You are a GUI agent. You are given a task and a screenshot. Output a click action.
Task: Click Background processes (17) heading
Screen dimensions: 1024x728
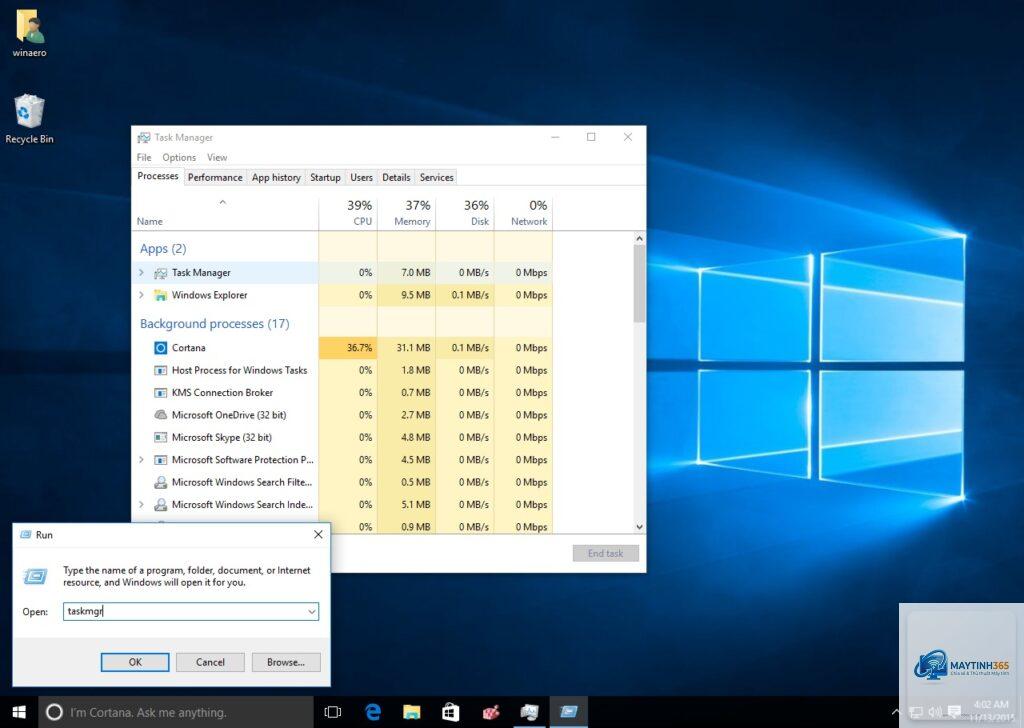point(214,324)
